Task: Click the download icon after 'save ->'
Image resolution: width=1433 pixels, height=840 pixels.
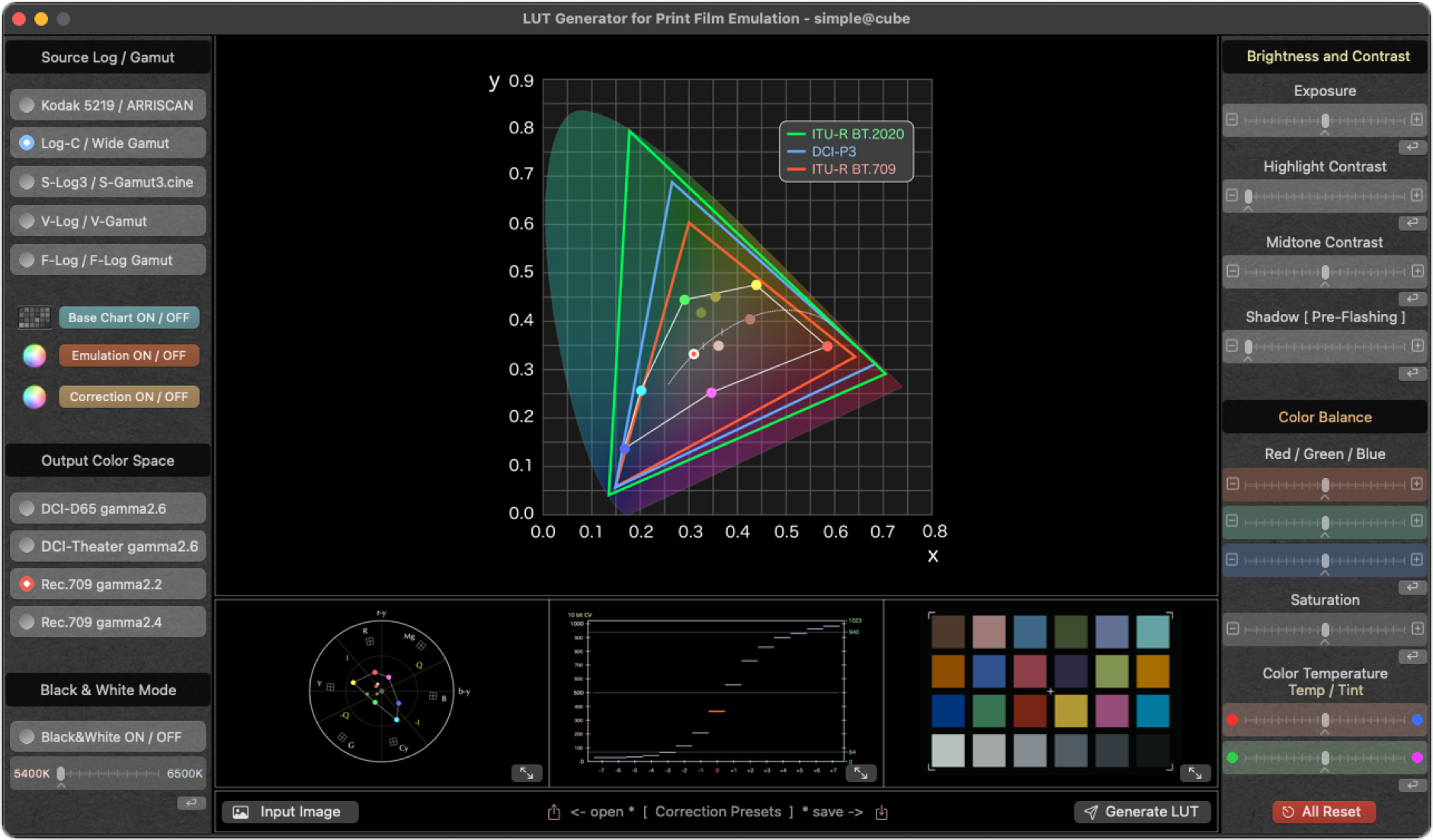Action: (x=883, y=811)
